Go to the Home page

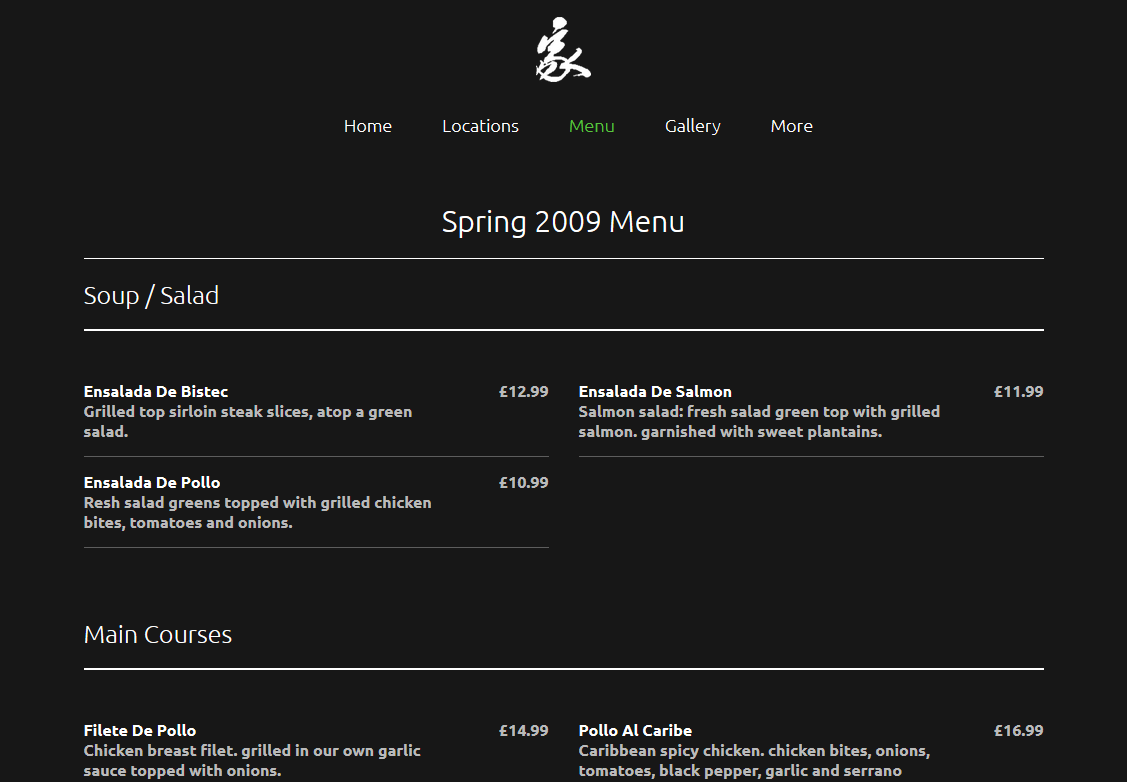tap(367, 126)
